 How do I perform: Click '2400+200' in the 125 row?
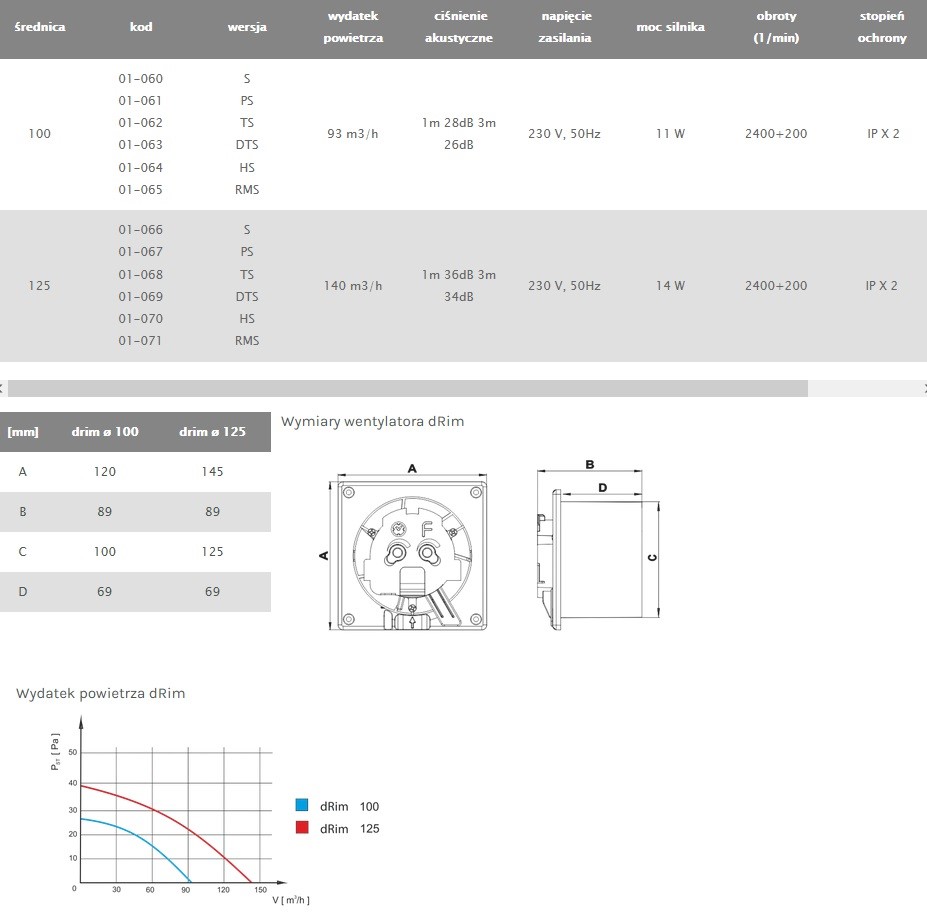coord(776,286)
